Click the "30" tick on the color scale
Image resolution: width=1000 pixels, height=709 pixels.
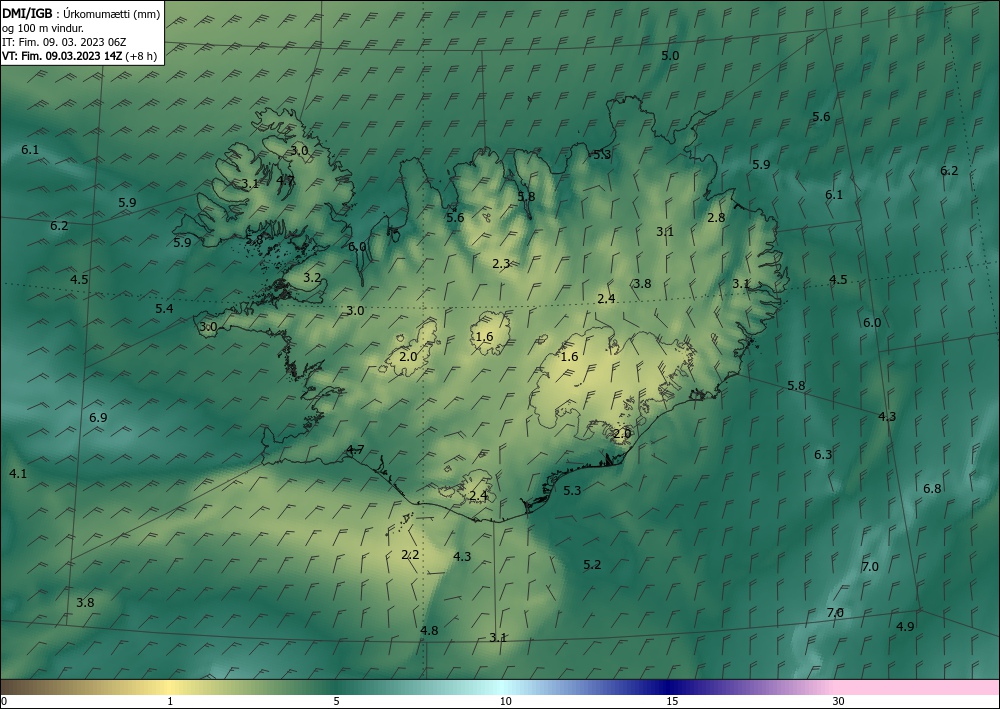839,702
